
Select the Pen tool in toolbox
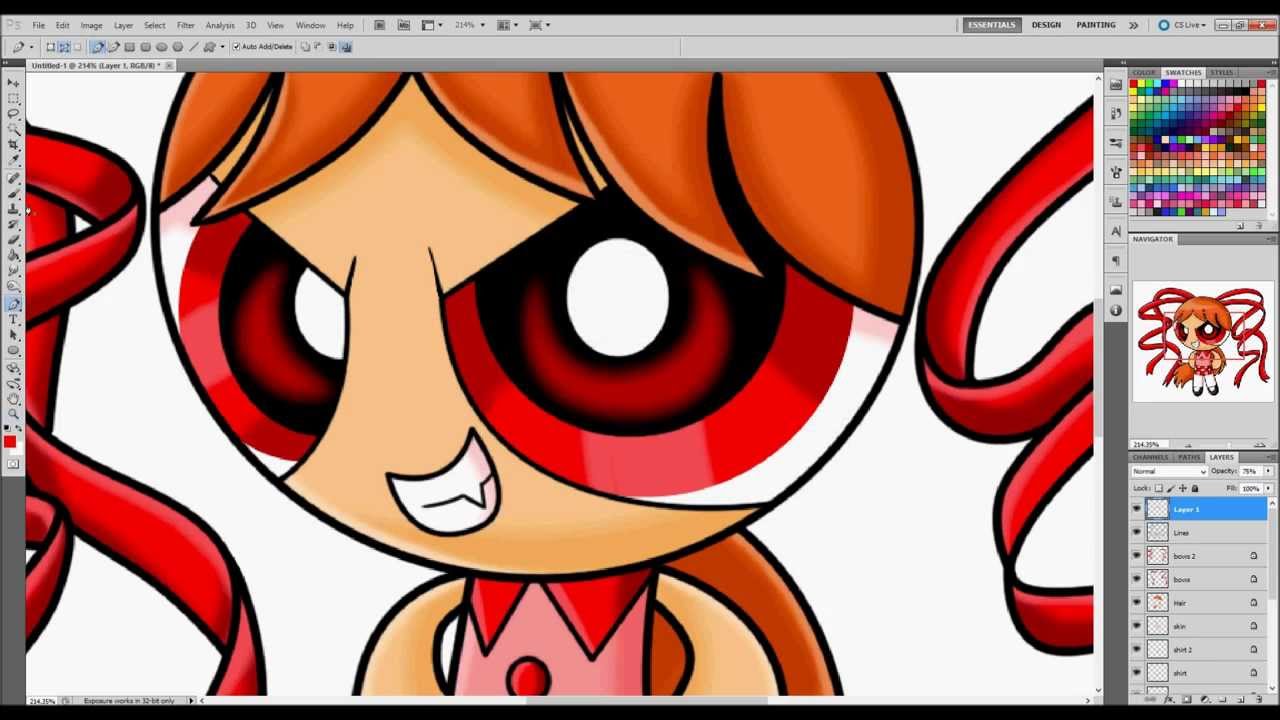(x=14, y=302)
